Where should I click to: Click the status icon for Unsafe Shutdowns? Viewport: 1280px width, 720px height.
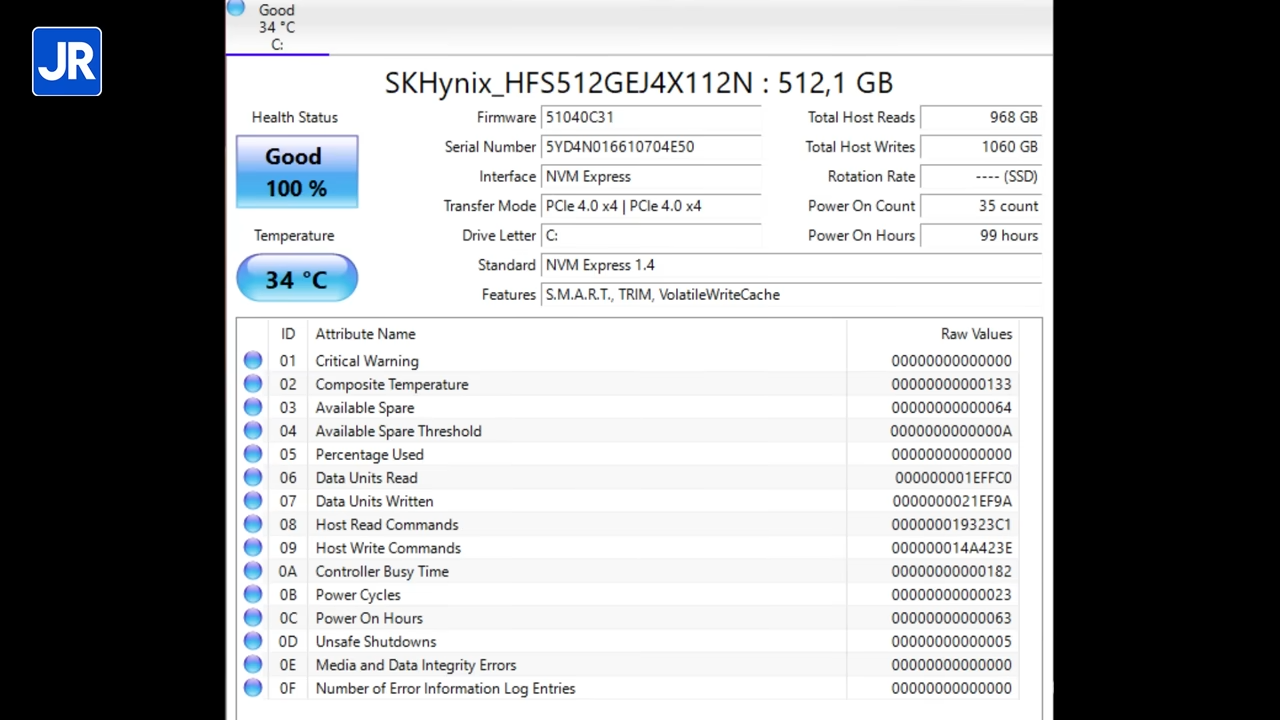pos(252,641)
